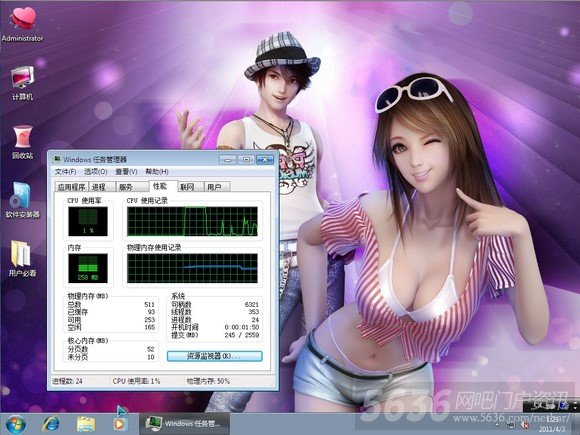This screenshot has height=435, width=580.
Task: Click the Task Manager taskbar button
Action: 184,424
